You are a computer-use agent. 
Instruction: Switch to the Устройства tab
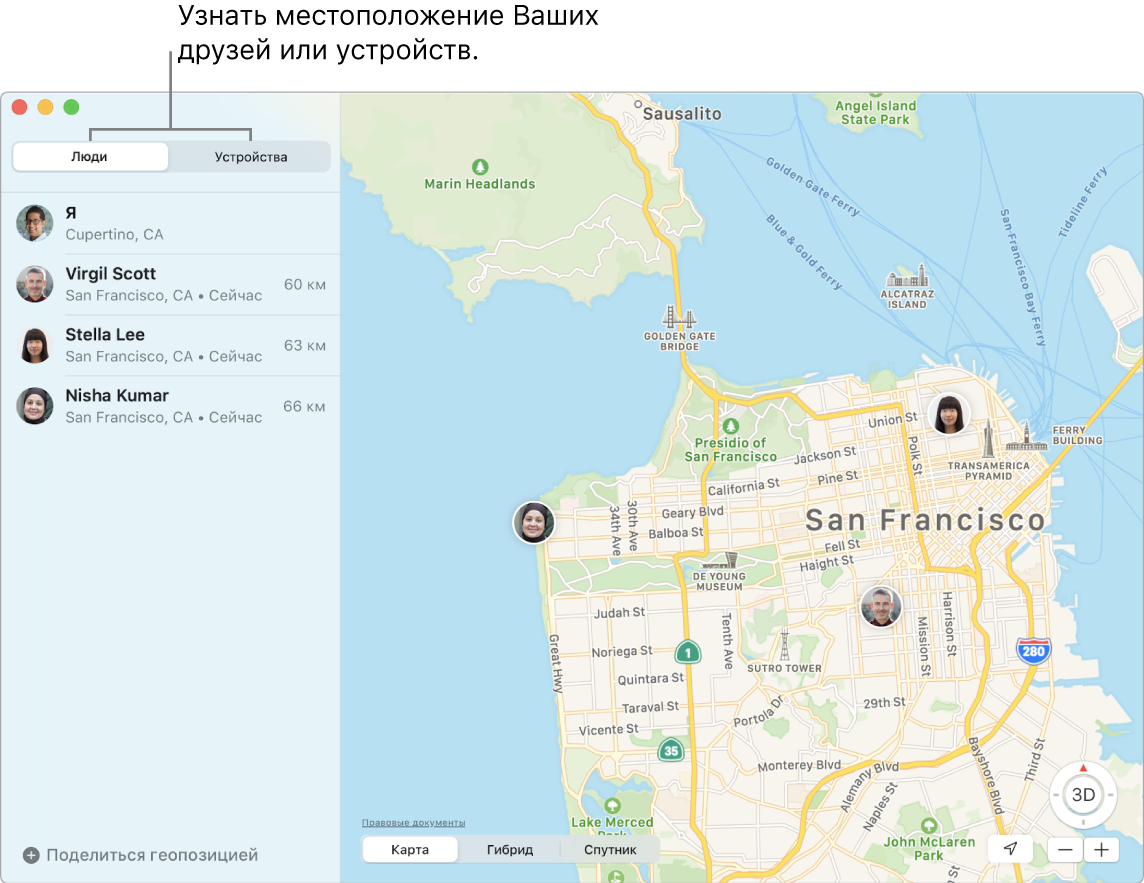[250, 157]
